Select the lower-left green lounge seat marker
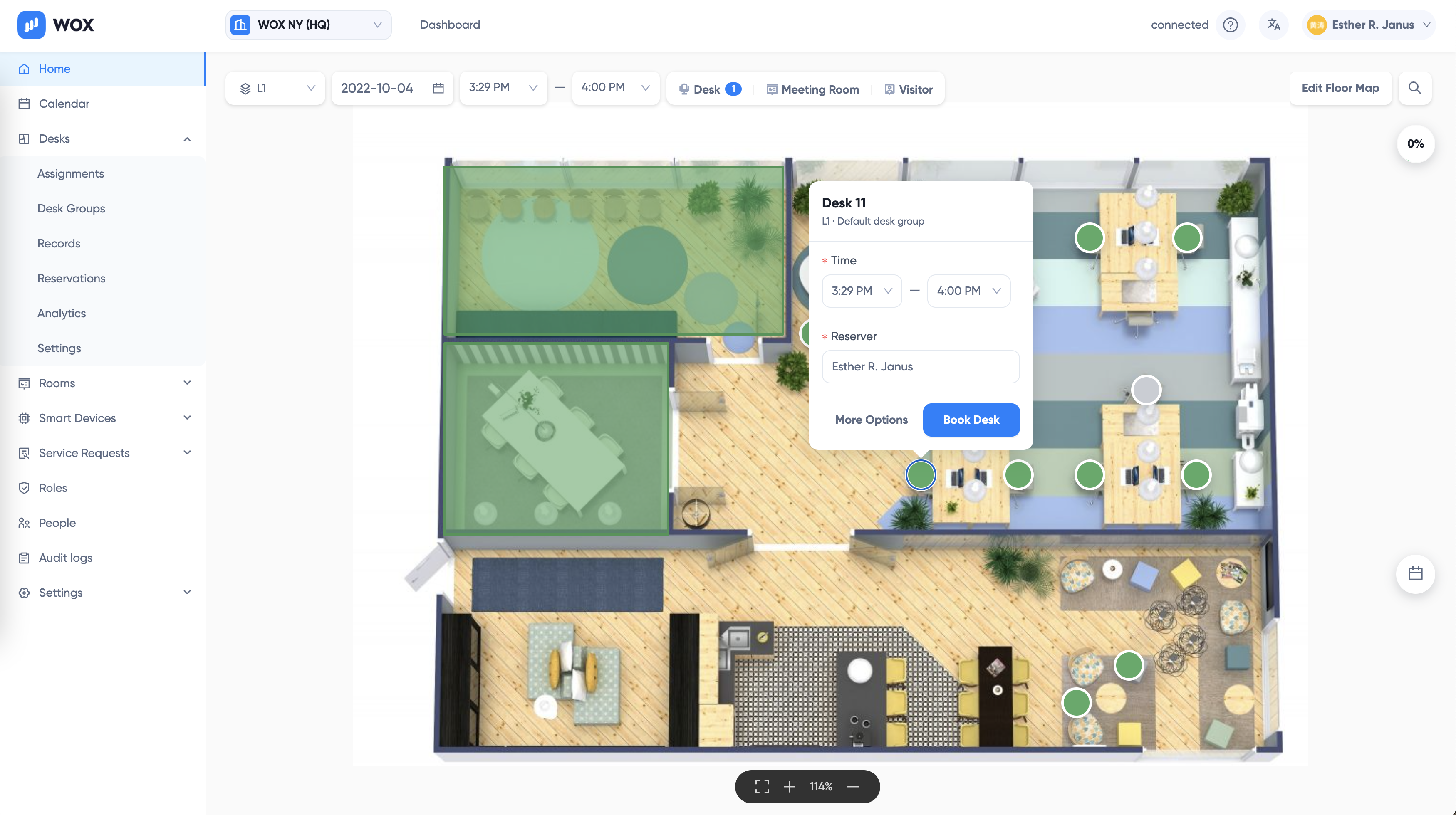Viewport: 1456px width, 815px height. [1076, 703]
